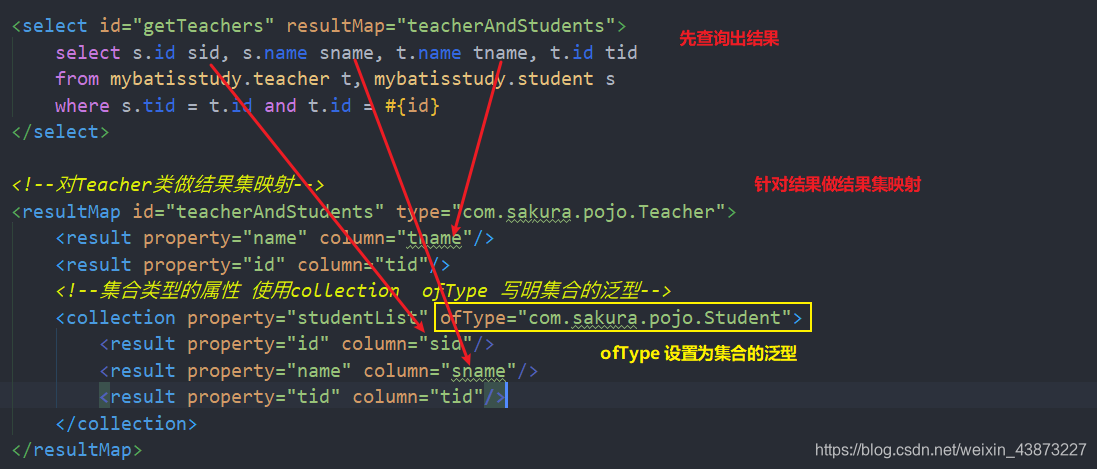Viewport: 1097px width, 469px height.
Task: Click 'mybatisstudy.teacher' in the from clause
Action: (219, 79)
